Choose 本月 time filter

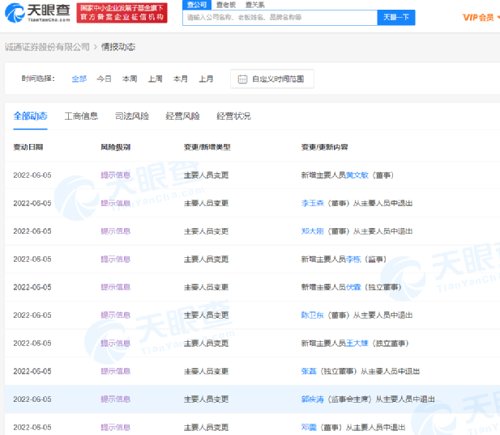(x=180, y=79)
